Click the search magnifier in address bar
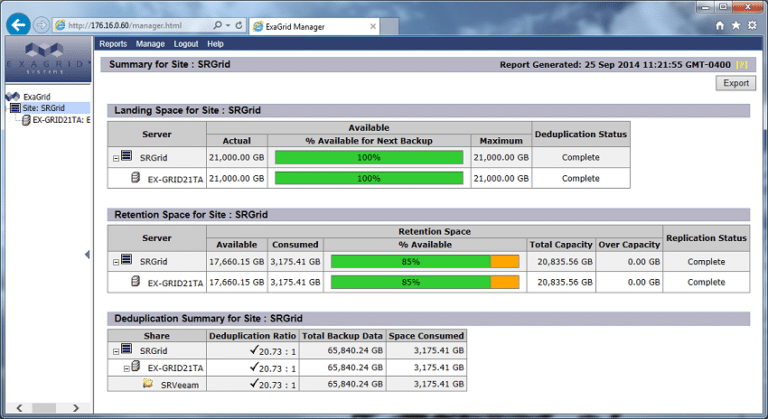 tap(217, 25)
